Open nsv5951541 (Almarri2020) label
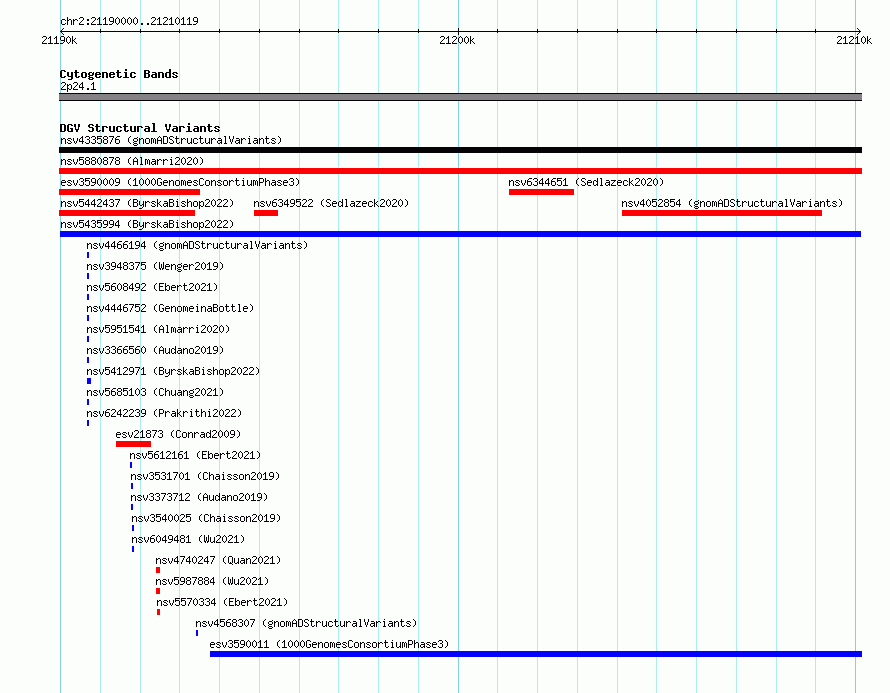This screenshot has height=693, width=890. point(158,329)
